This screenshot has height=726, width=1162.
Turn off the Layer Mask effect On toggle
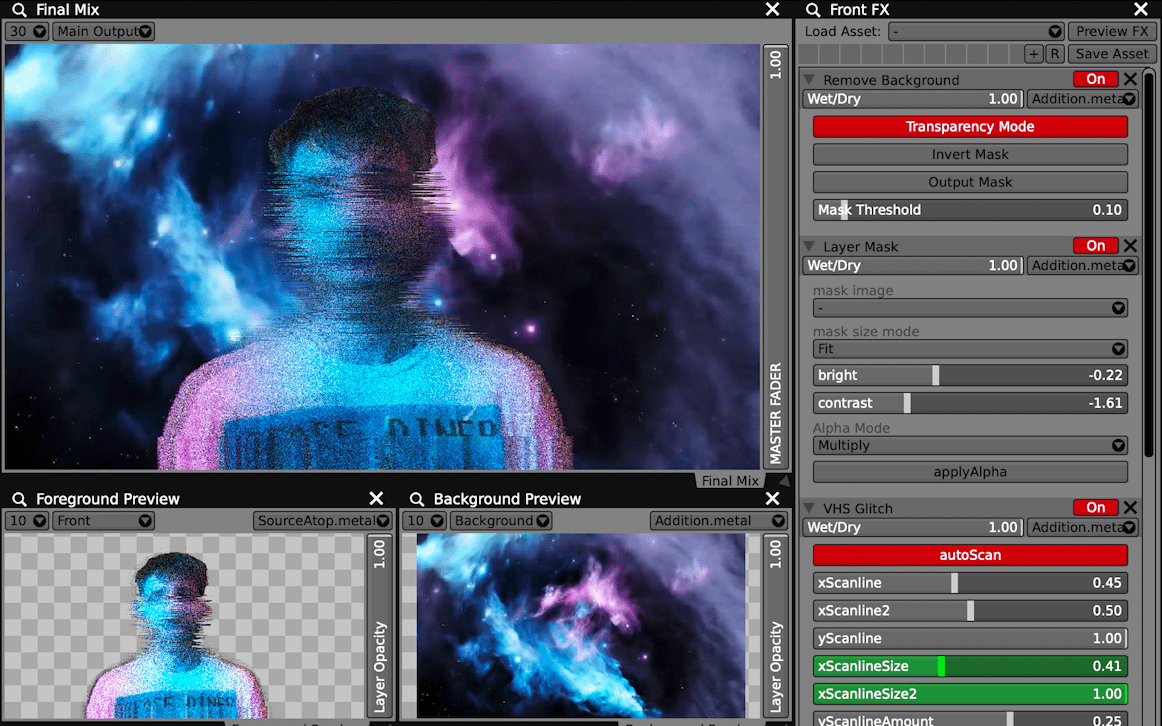pyautogui.click(x=1095, y=246)
